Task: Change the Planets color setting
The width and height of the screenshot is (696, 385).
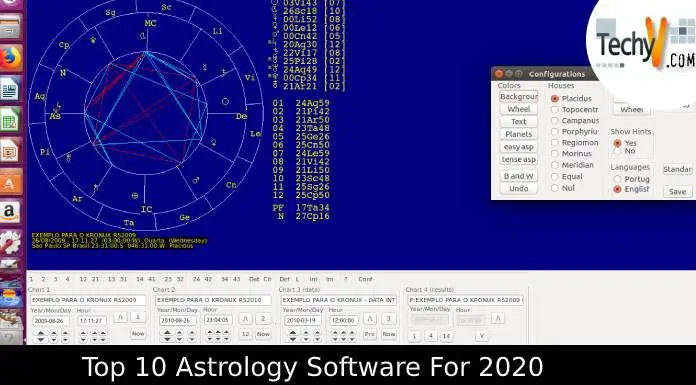Action: 518,134
